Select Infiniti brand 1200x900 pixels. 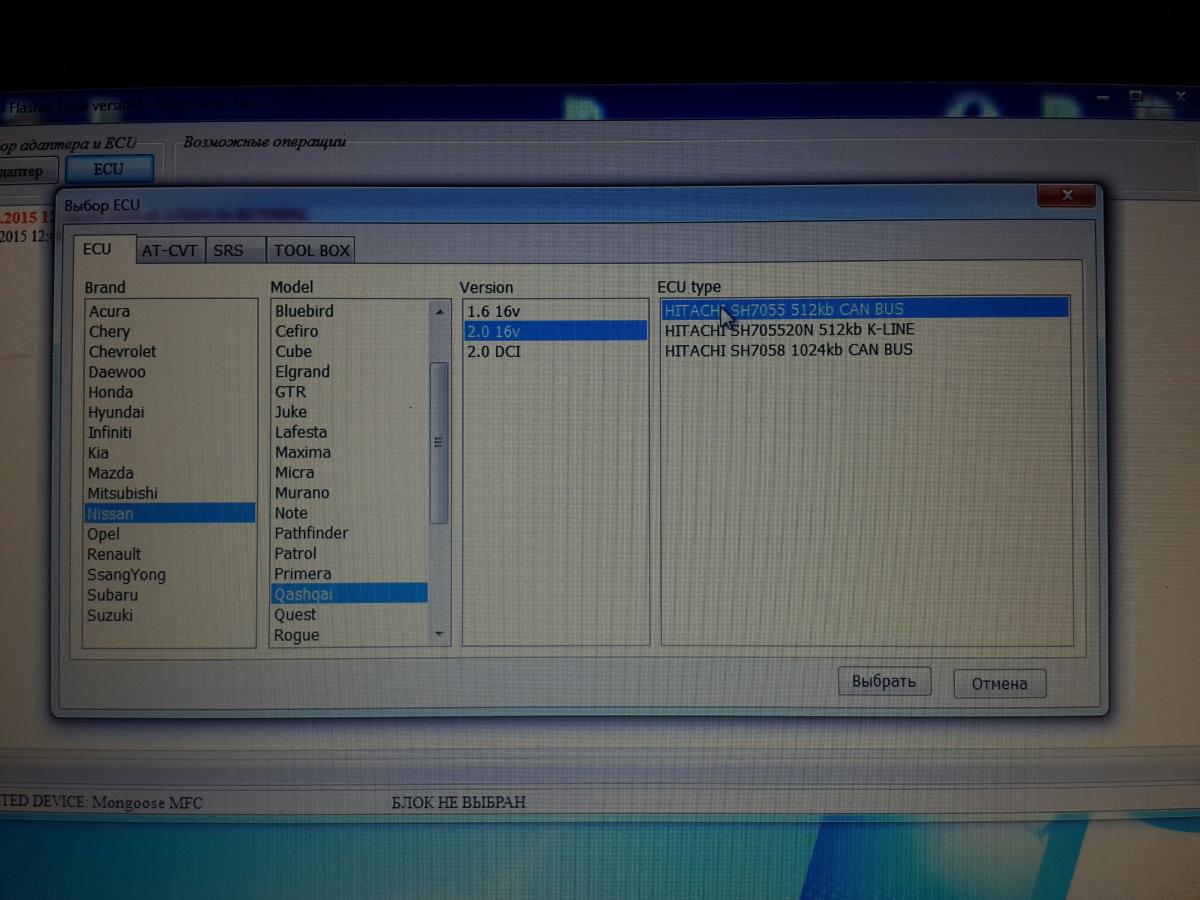[169, 432]
